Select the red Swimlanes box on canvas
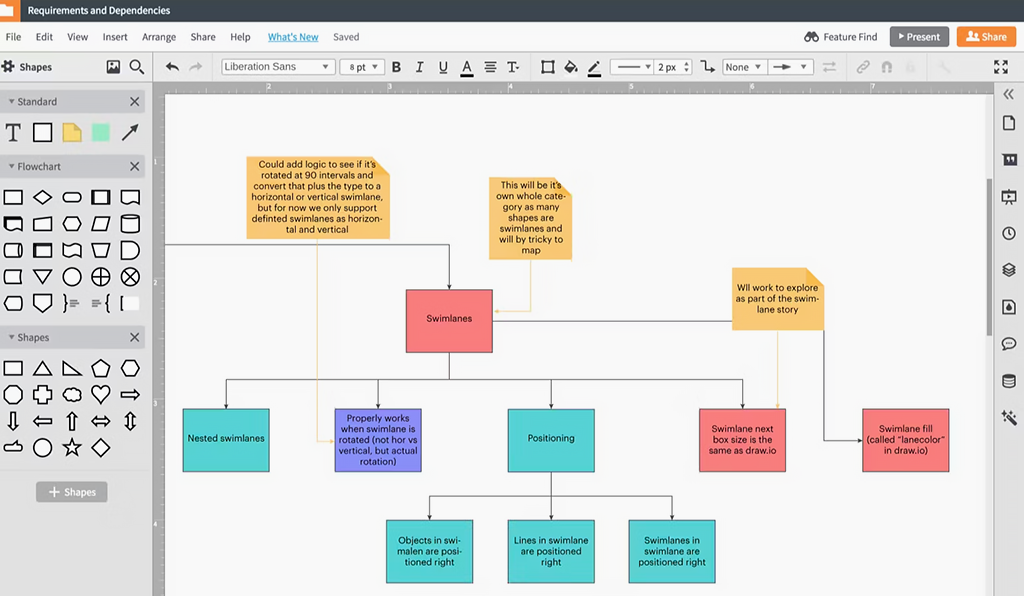This screenshot has width=1024, height=596. coord(449,320)
